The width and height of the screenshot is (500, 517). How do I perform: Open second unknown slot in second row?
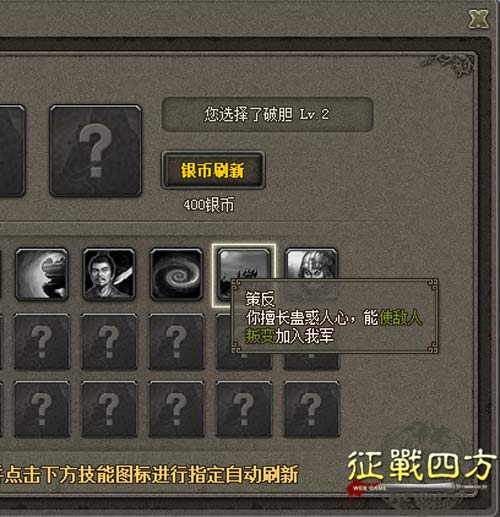pos(109,341)
